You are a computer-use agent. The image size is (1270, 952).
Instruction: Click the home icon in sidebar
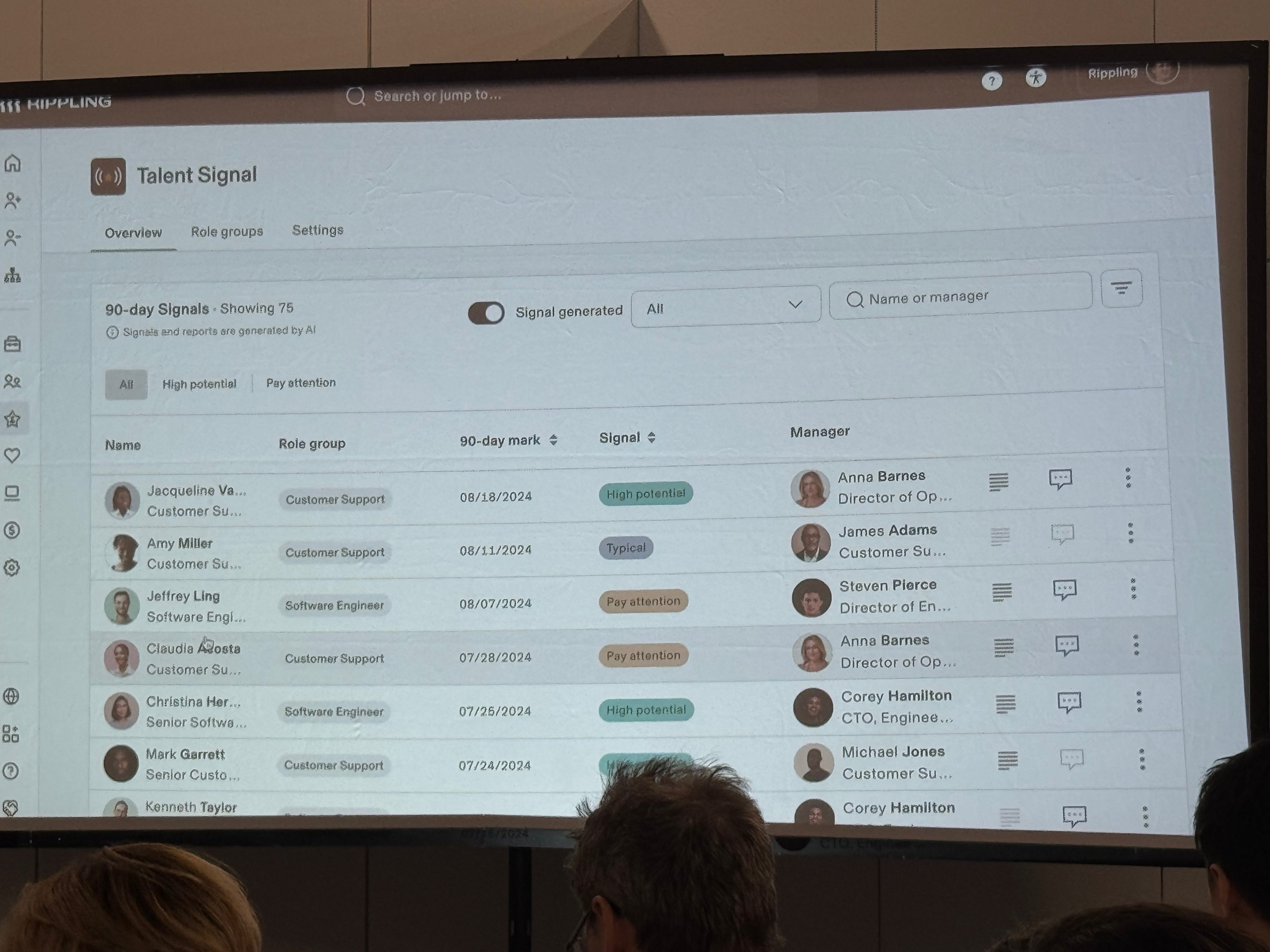13,163
